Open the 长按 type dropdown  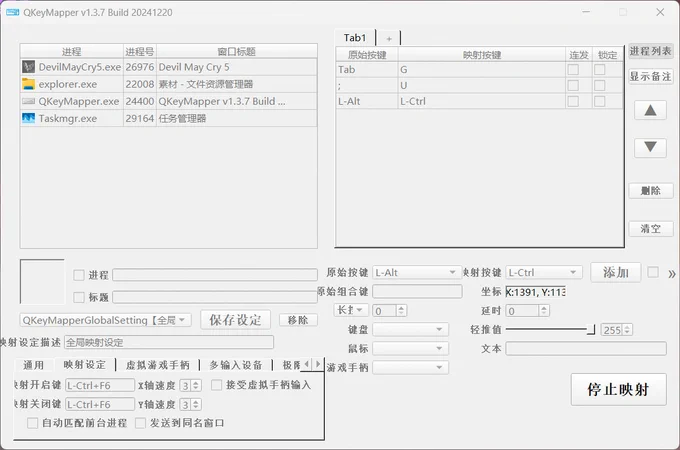coord(351,310)
